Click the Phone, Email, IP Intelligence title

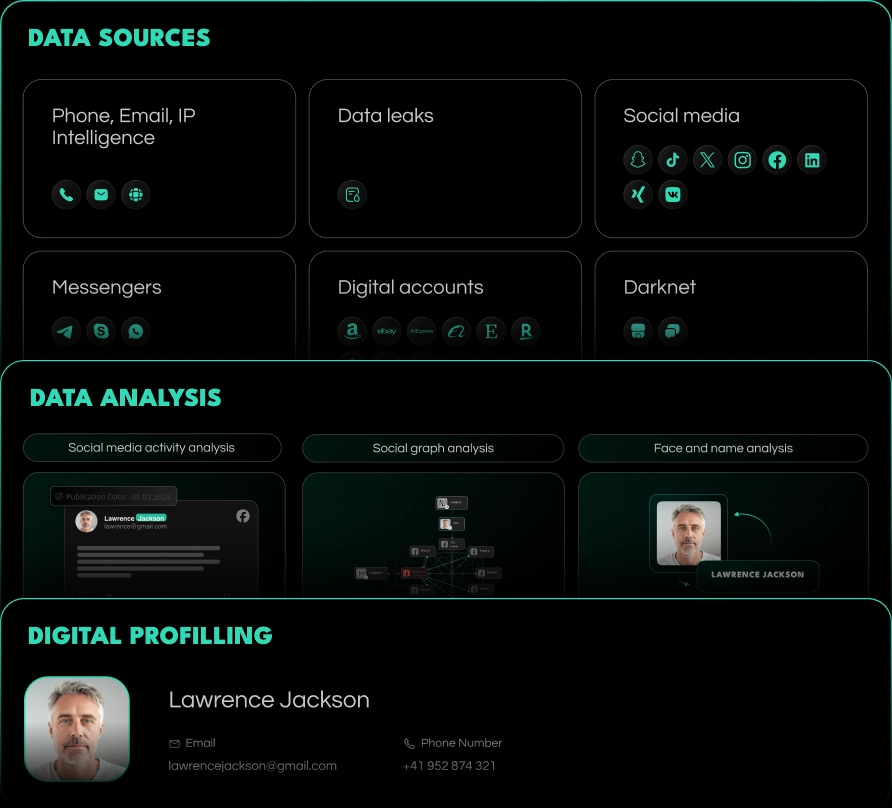123,127
